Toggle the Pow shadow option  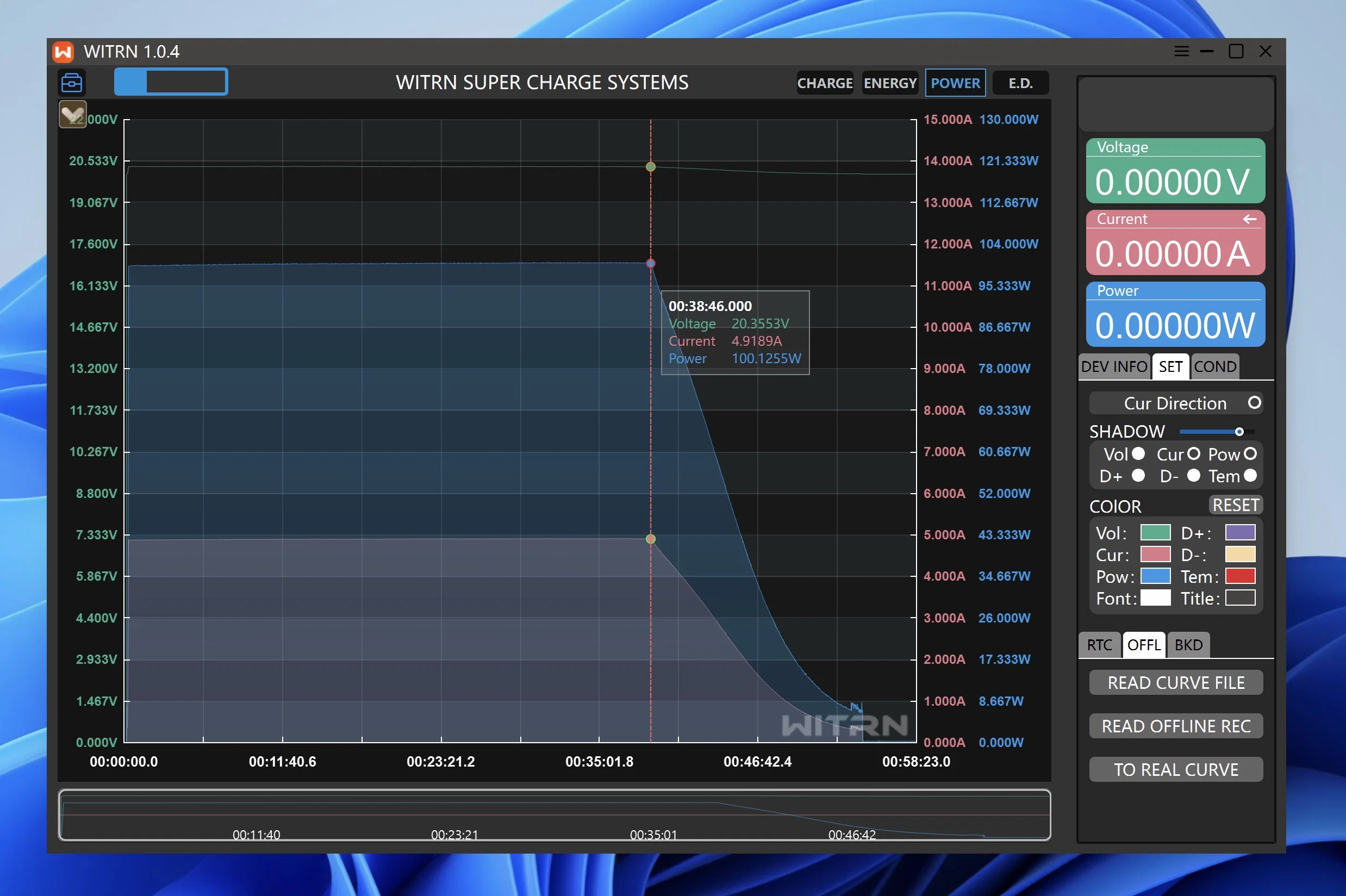1250,454
